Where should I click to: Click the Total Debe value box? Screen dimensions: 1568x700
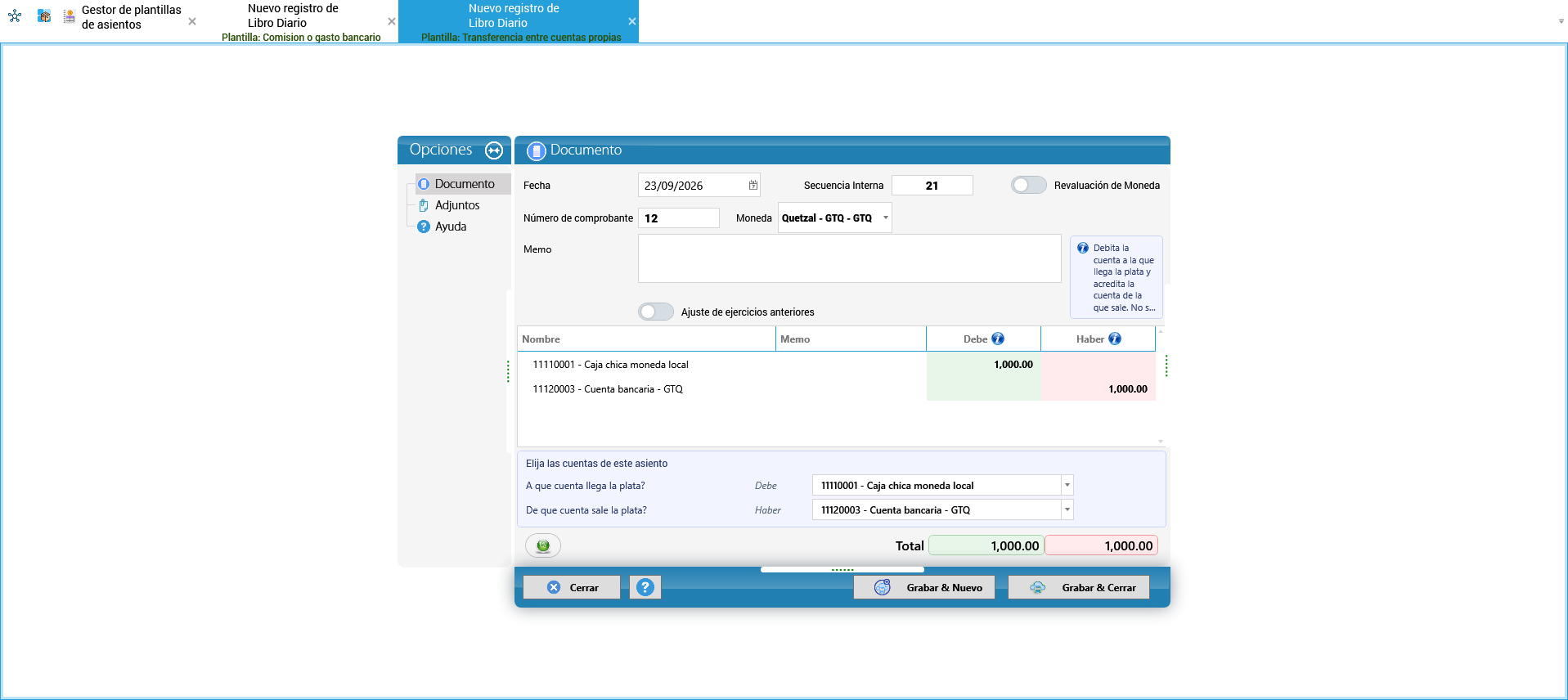(986, 545)
